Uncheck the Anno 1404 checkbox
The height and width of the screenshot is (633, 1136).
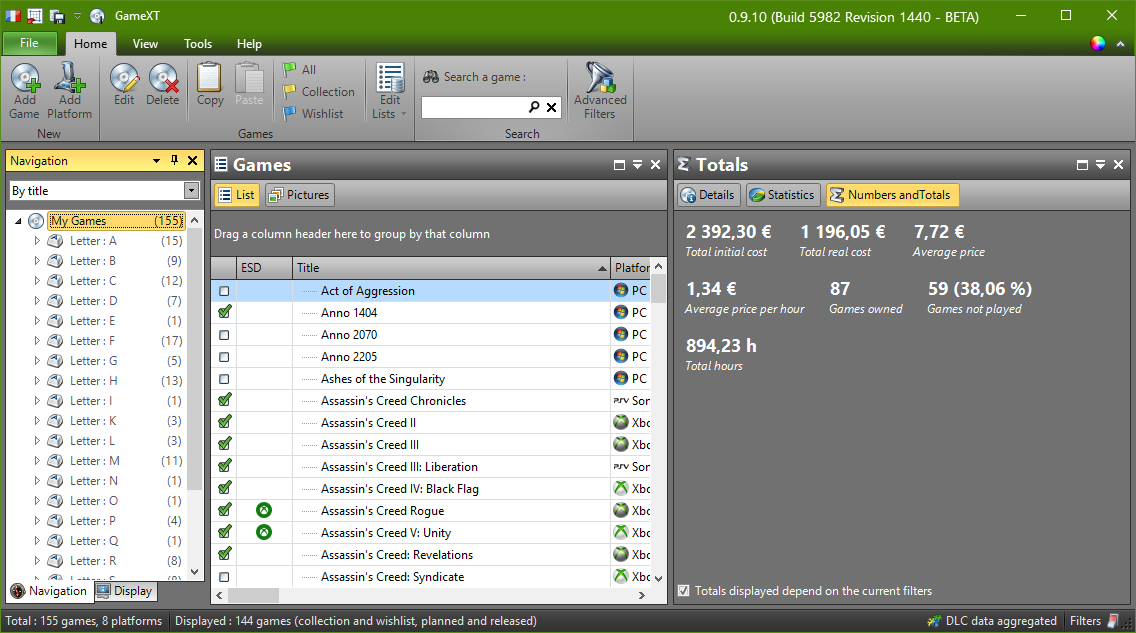click(224, 313)
